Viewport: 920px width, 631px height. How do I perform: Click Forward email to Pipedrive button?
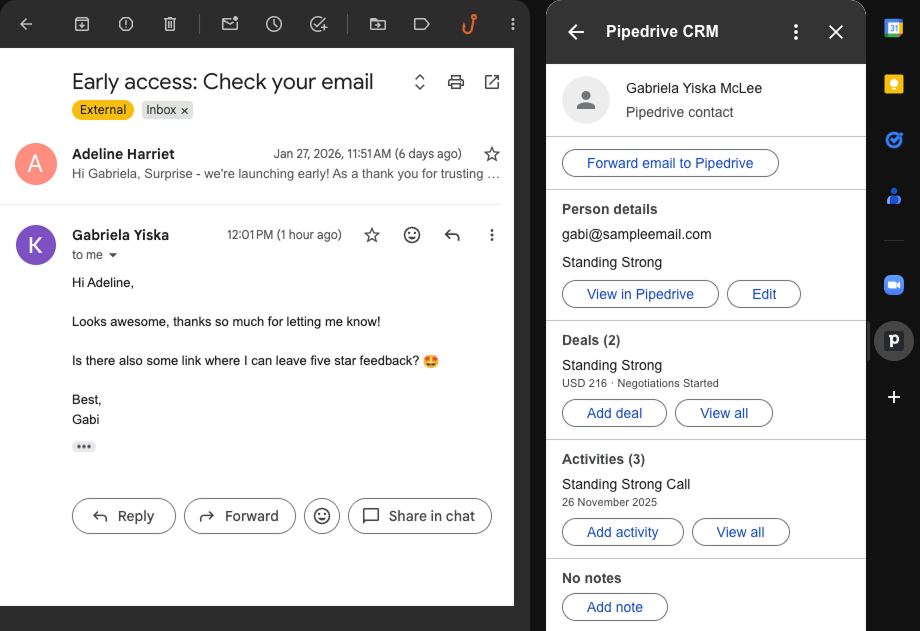pyautogui.click(x=670, y=163)
